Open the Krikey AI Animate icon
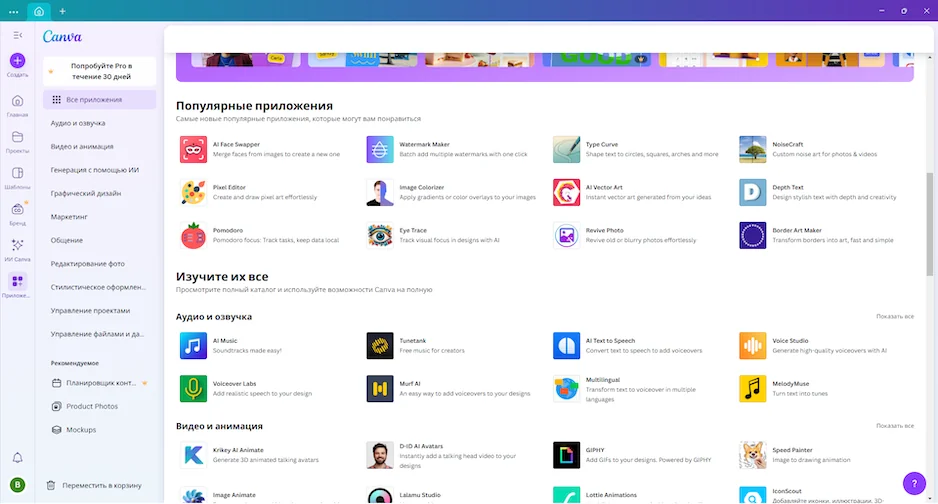Viewport: 938px width, 504px height. 193,455
